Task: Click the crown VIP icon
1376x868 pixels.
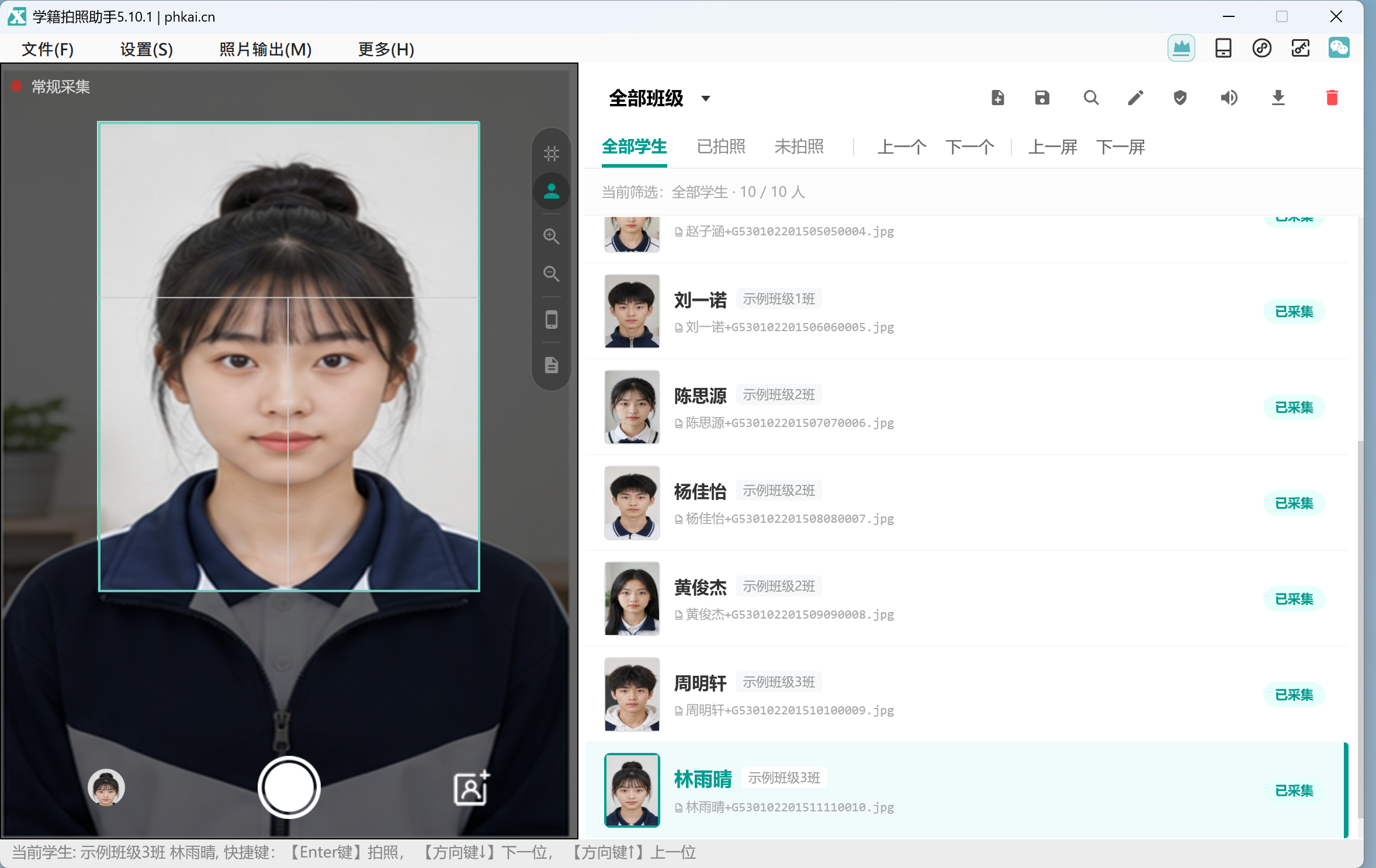Action: [x=1181, y=48]
